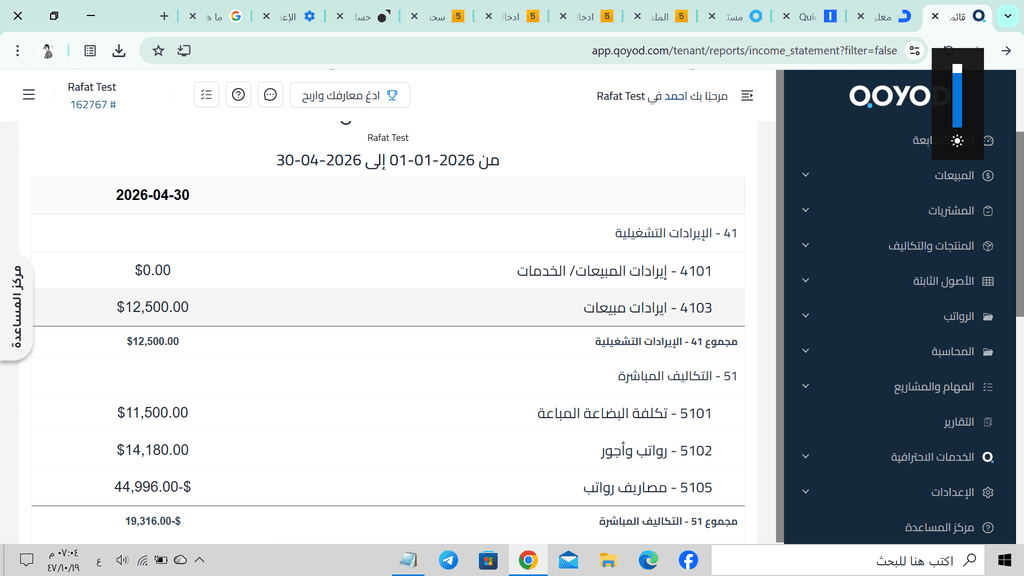The image size is (1024, 576).
Task: Open tenant number 162767 # link
Action: [93, 104]
